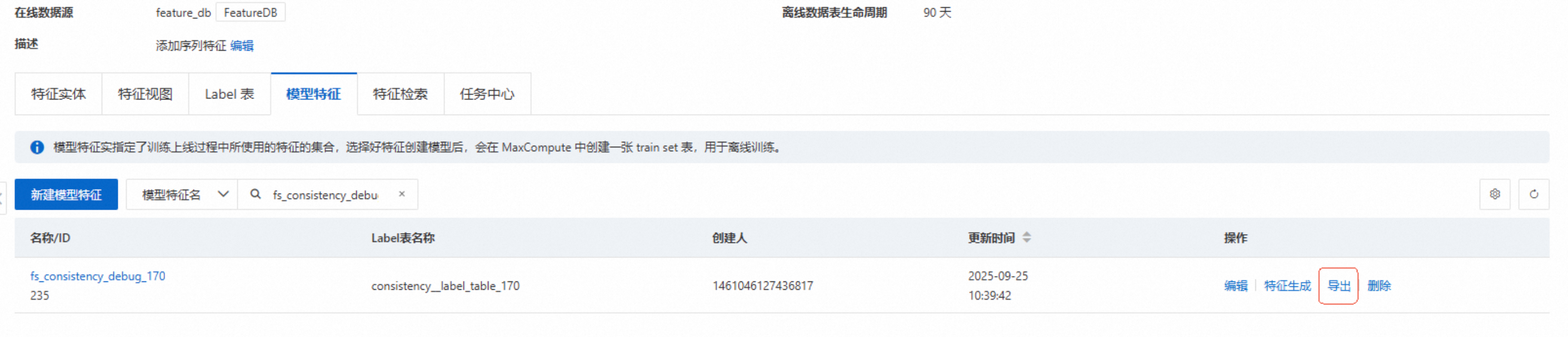Open the 特征视图 tab
Viewport: 1568px width, 337px height.
point(145,94)
